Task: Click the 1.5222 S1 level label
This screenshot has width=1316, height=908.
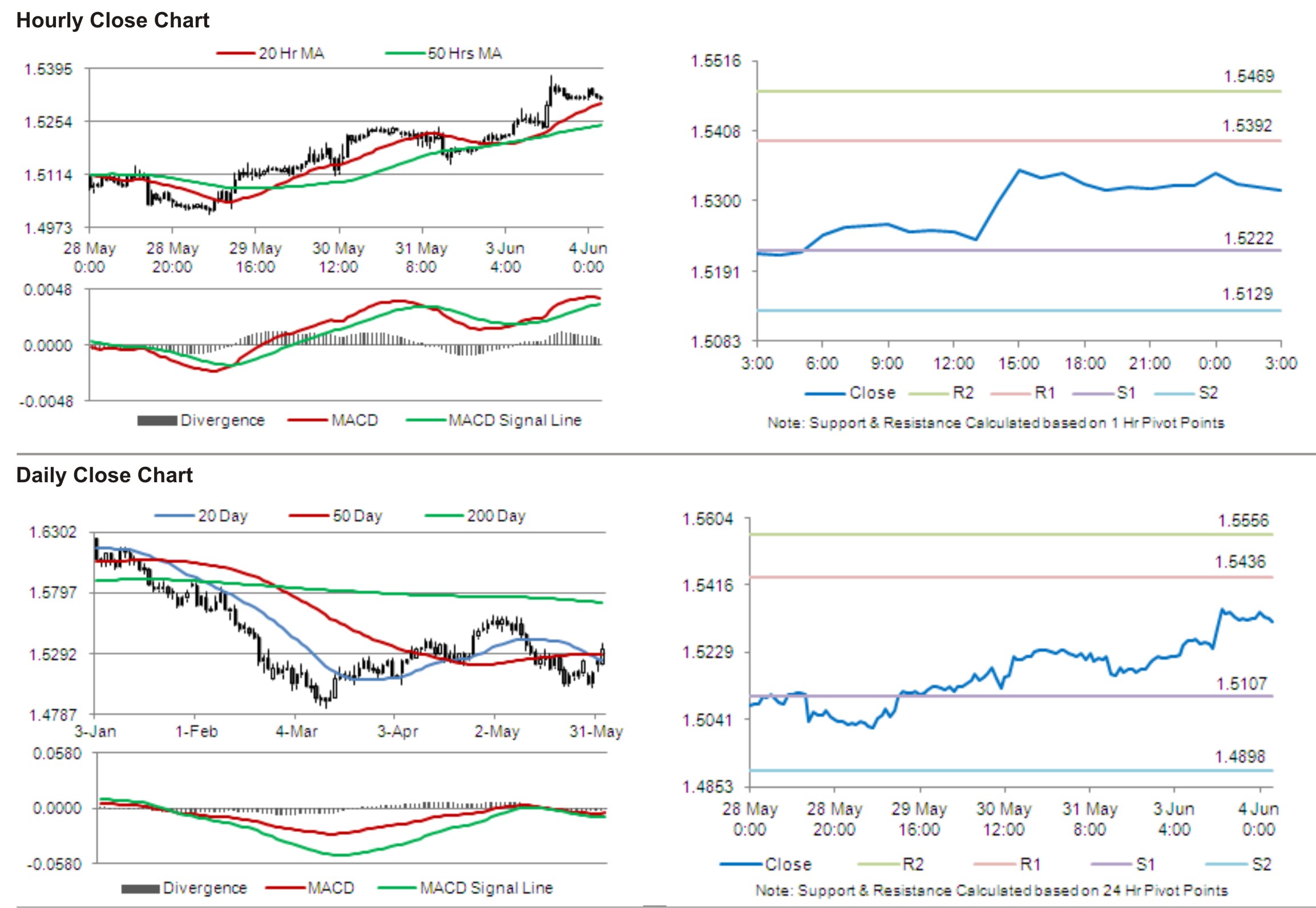Action: [1248, 239]
